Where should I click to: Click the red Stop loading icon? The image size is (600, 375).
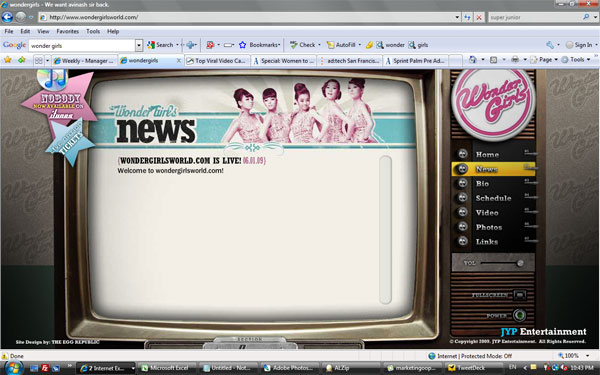pos(479,17)
